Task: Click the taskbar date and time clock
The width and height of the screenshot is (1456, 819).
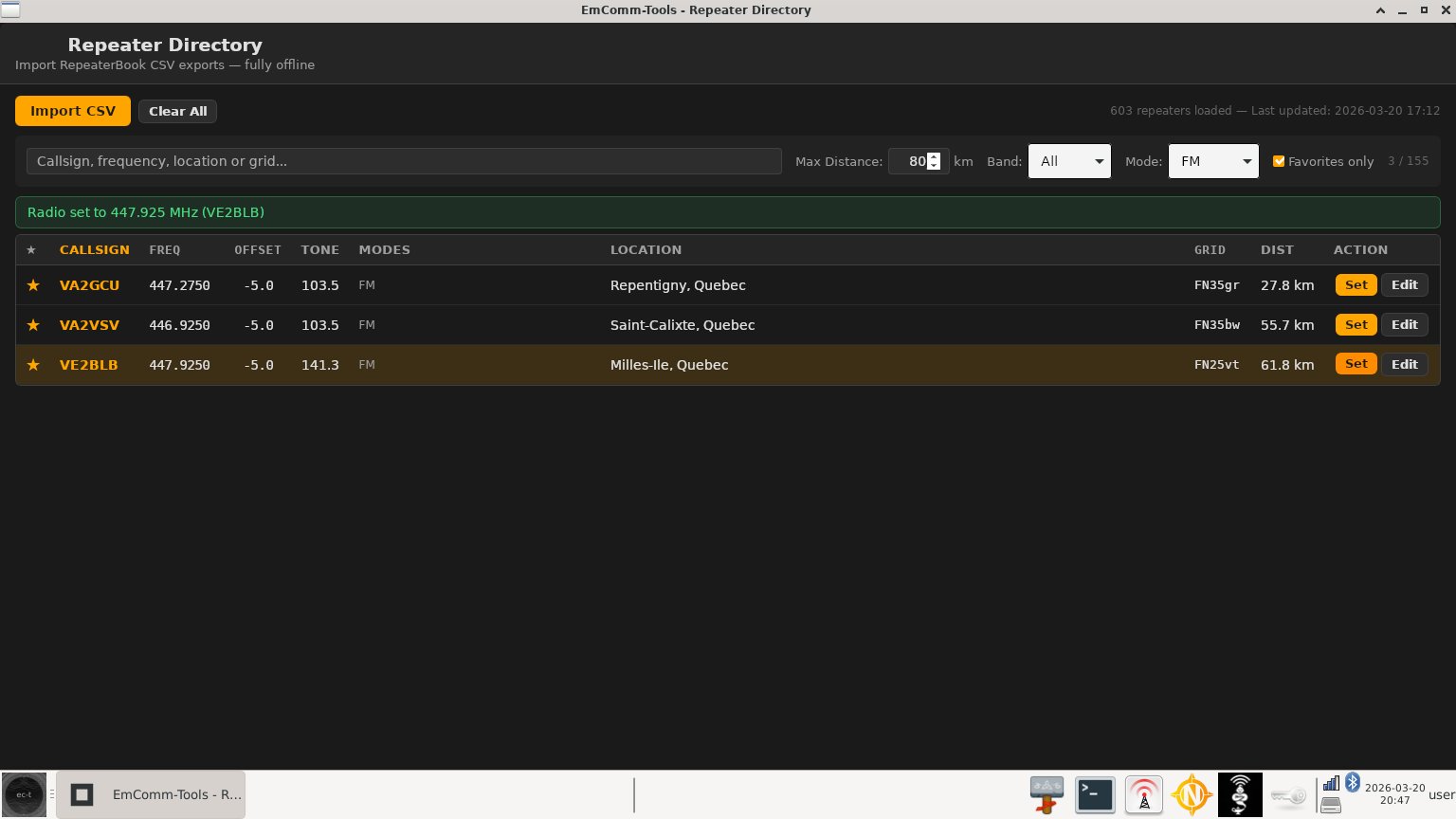Action: pyautogui.click(x=1394, y=794)
